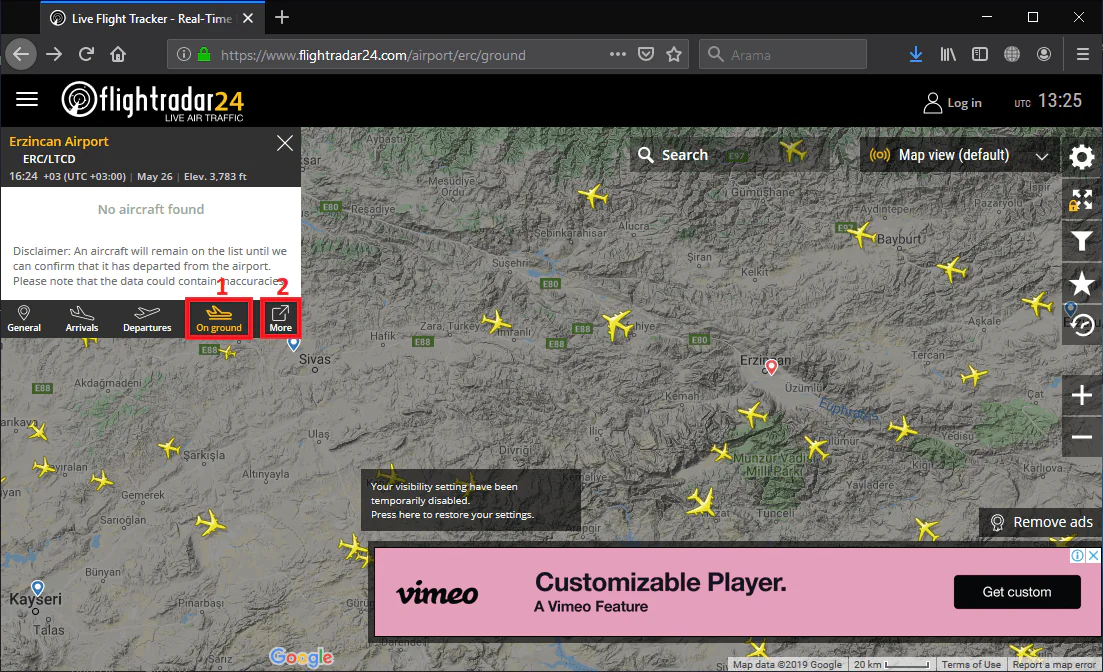Click the flight Search box
Viewport: 1103px width, 672px height.
[x=674, y=155]
